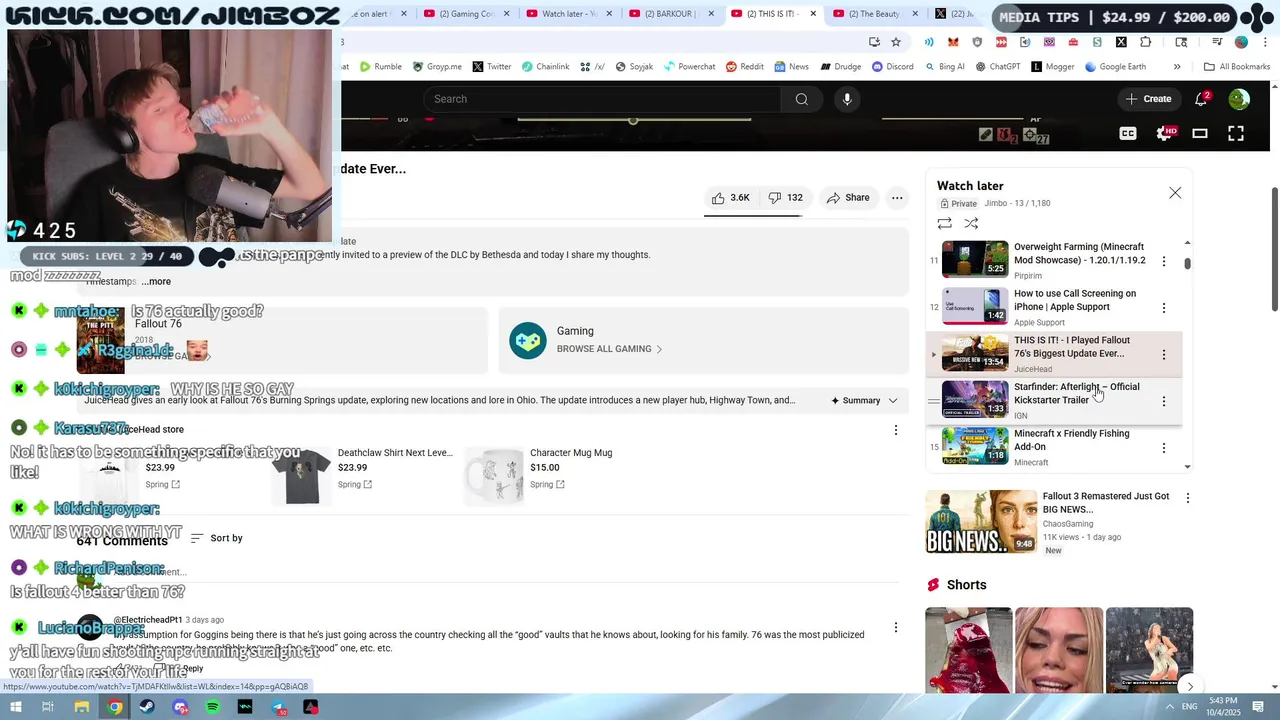Open the Browse All Gaming chevron link
The width and height of the screenshot is (1280, 720).
click(x=609, y=349)
